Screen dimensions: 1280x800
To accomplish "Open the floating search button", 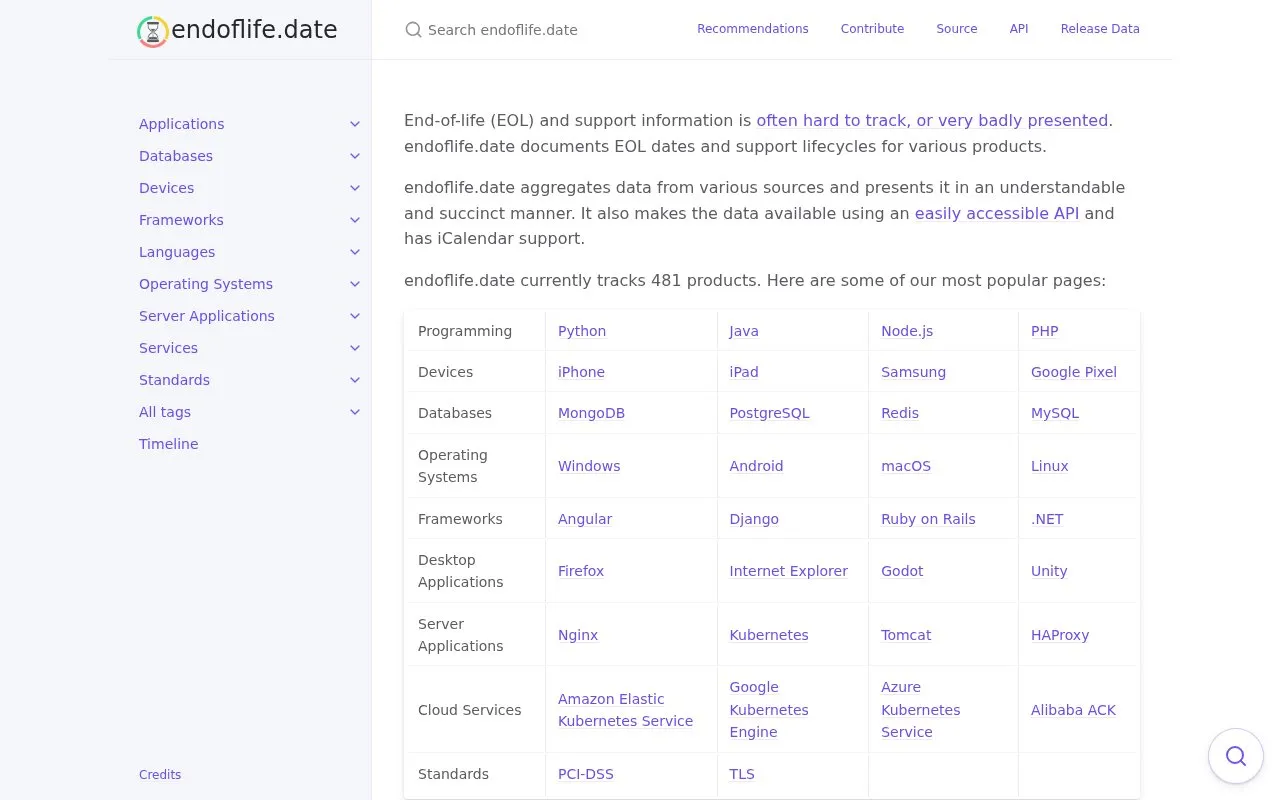I will (x=1235, y=756).
